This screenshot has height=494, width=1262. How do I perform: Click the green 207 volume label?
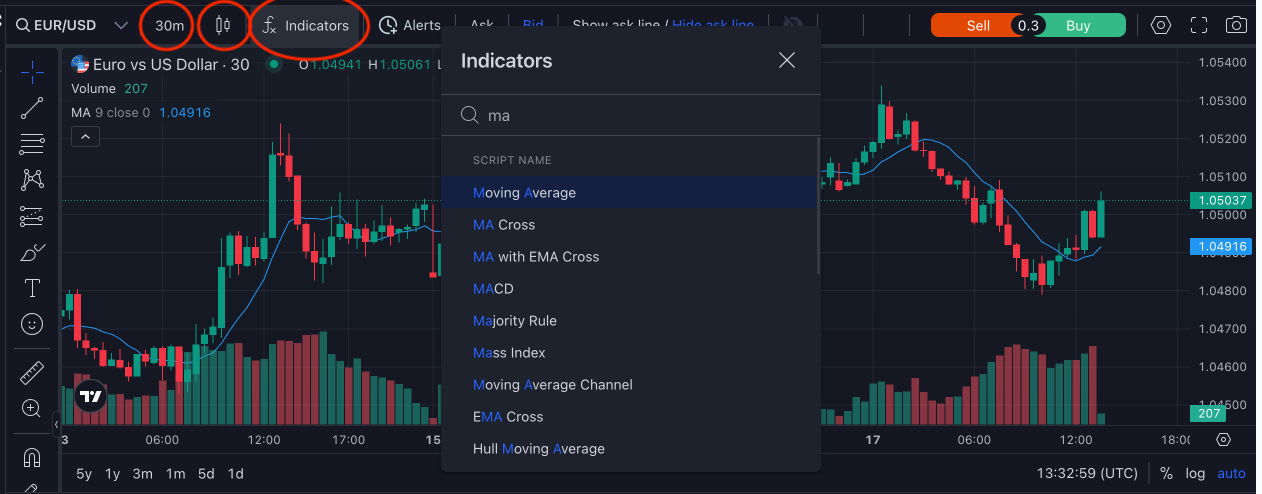[x=1208, y=413]
